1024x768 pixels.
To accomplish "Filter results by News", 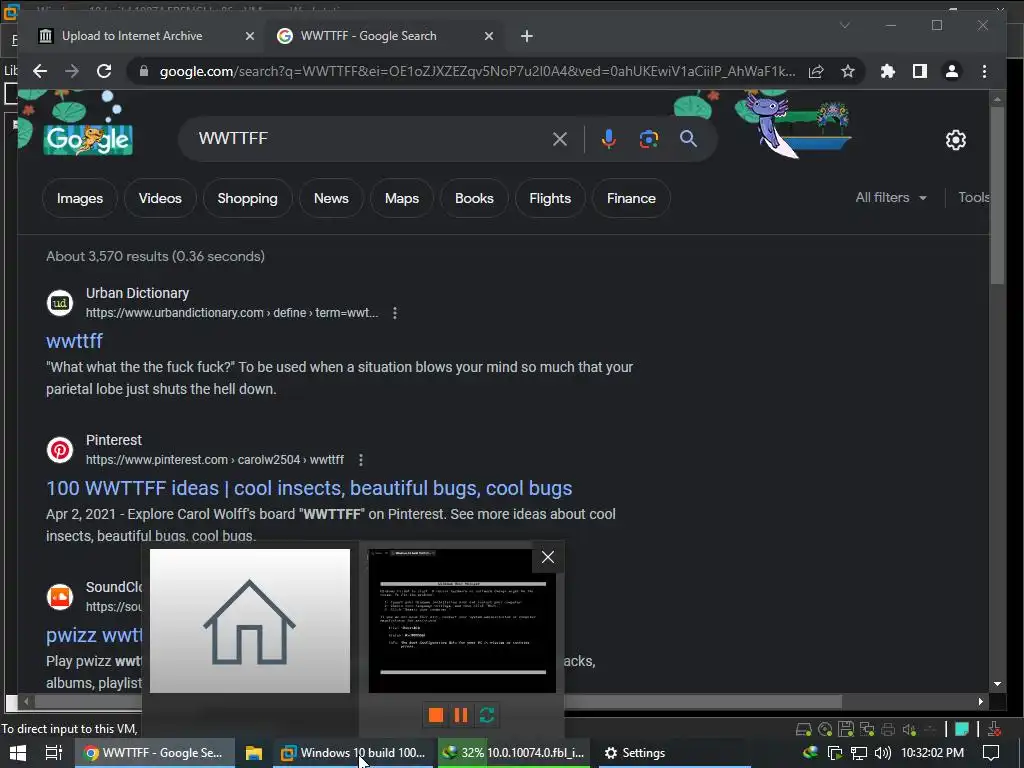I will click(331, 199).
